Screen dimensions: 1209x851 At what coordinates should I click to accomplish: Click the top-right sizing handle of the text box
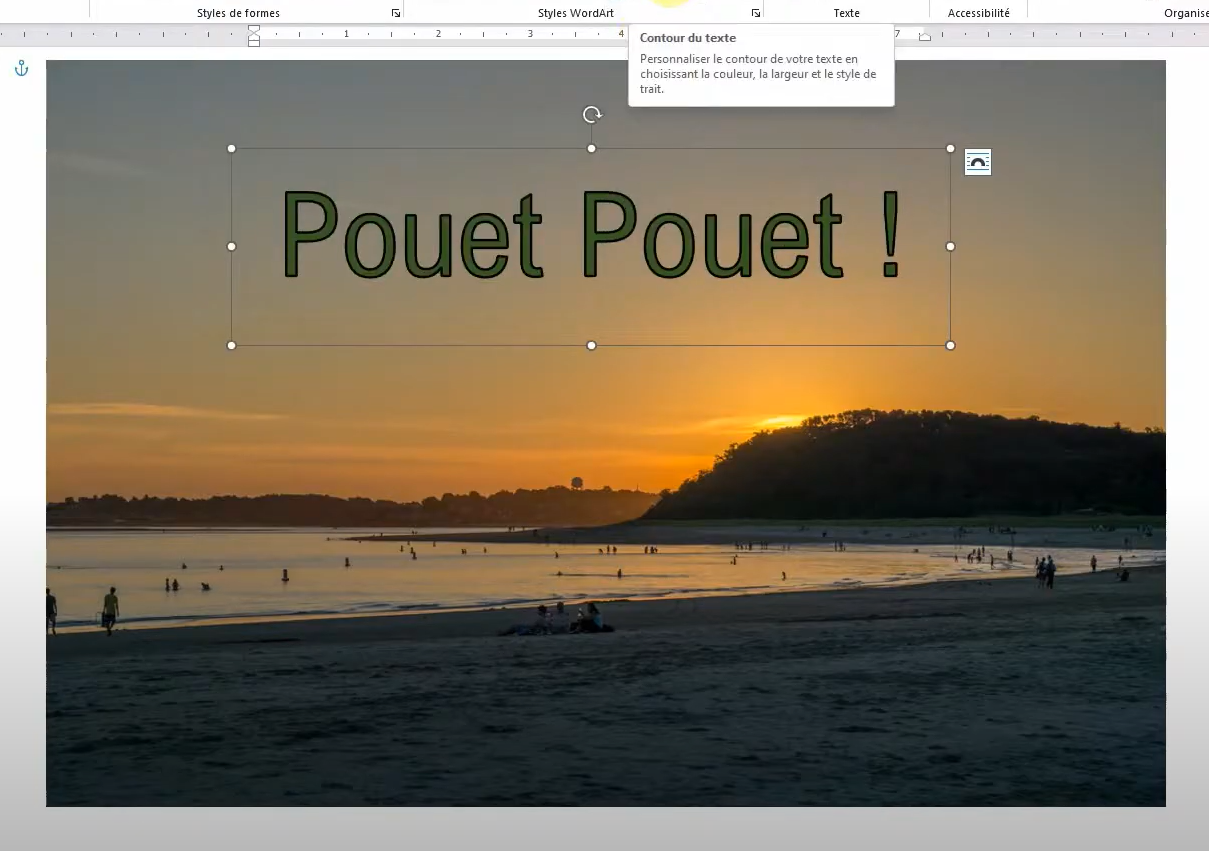coord(951,149)
